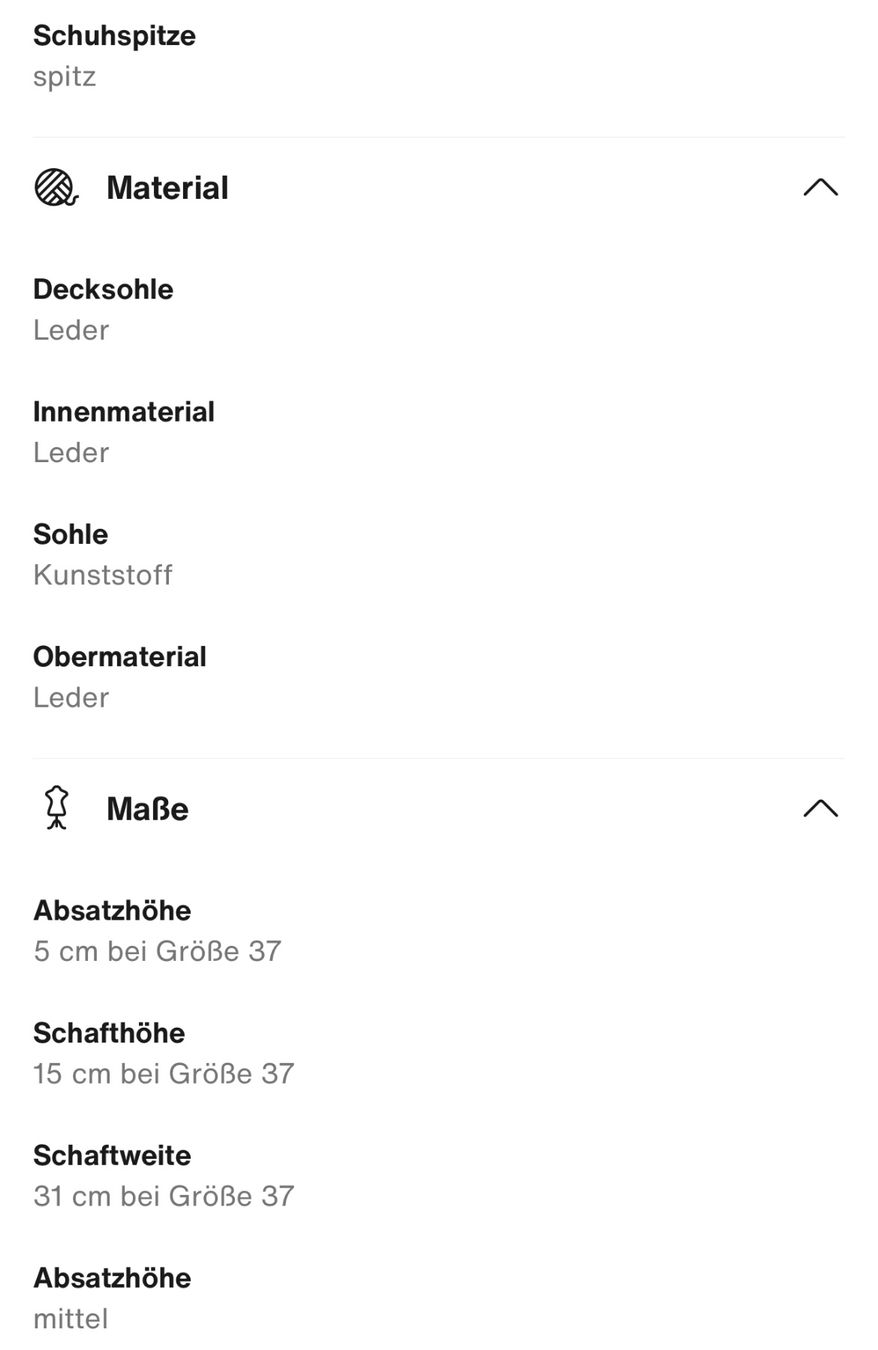Collapse the Maße section chevron
The height and width of the screenshot is (1350, 878).
pos(820,808)
